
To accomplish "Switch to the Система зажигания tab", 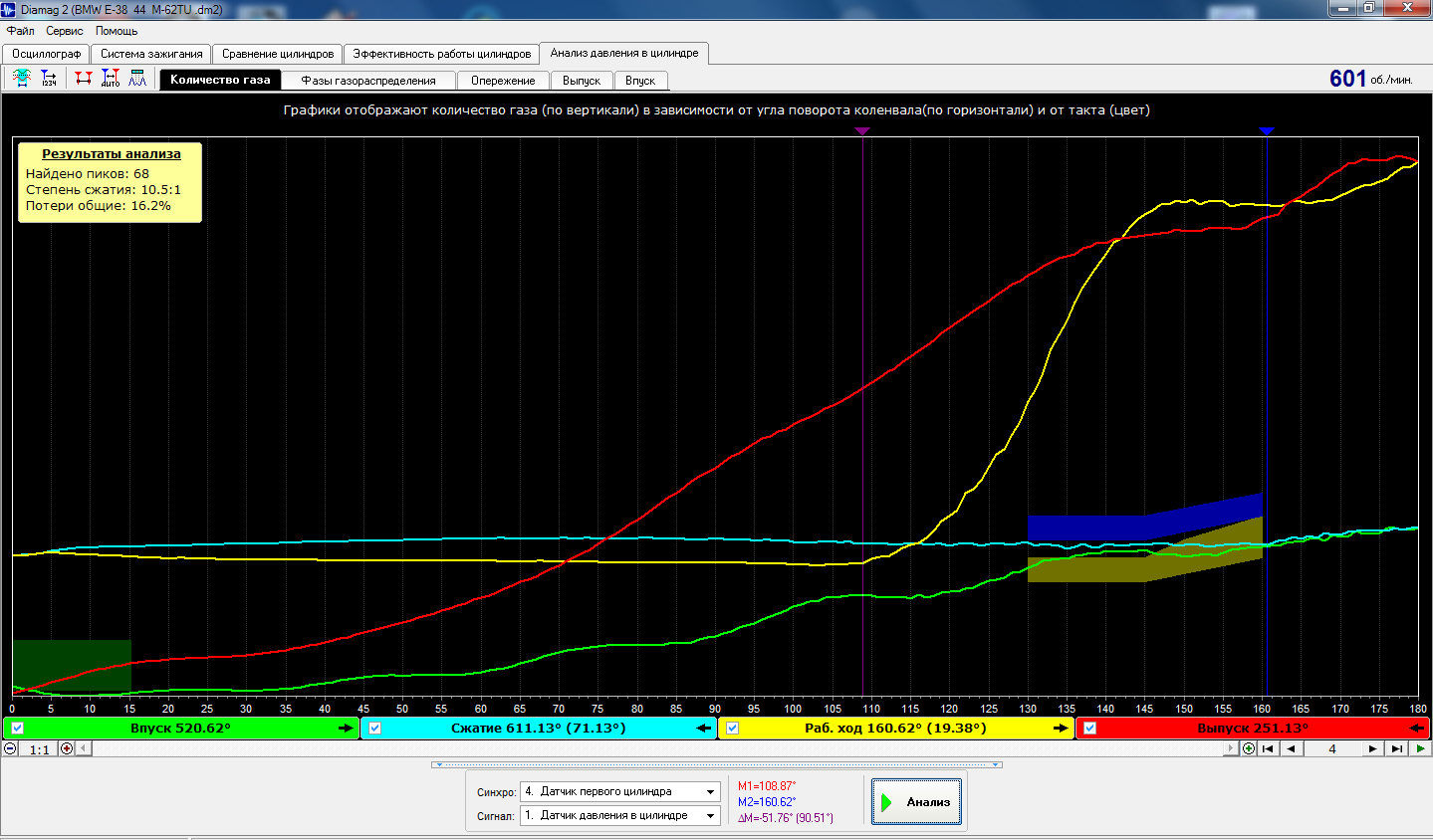I will (151, 54).
